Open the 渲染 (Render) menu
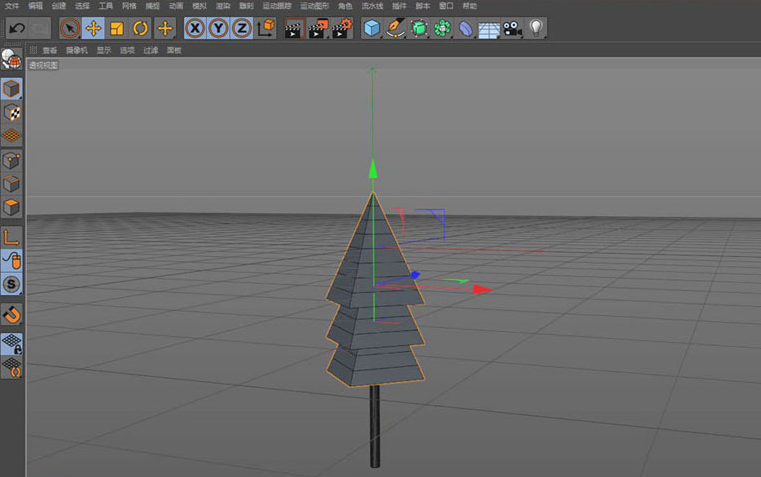Viewport: 761px width, 477px height. 223,6
